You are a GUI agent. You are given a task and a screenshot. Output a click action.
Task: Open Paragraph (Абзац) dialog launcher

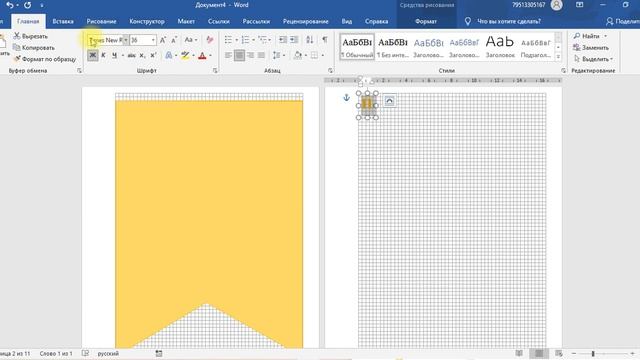(x=330, y=71)
